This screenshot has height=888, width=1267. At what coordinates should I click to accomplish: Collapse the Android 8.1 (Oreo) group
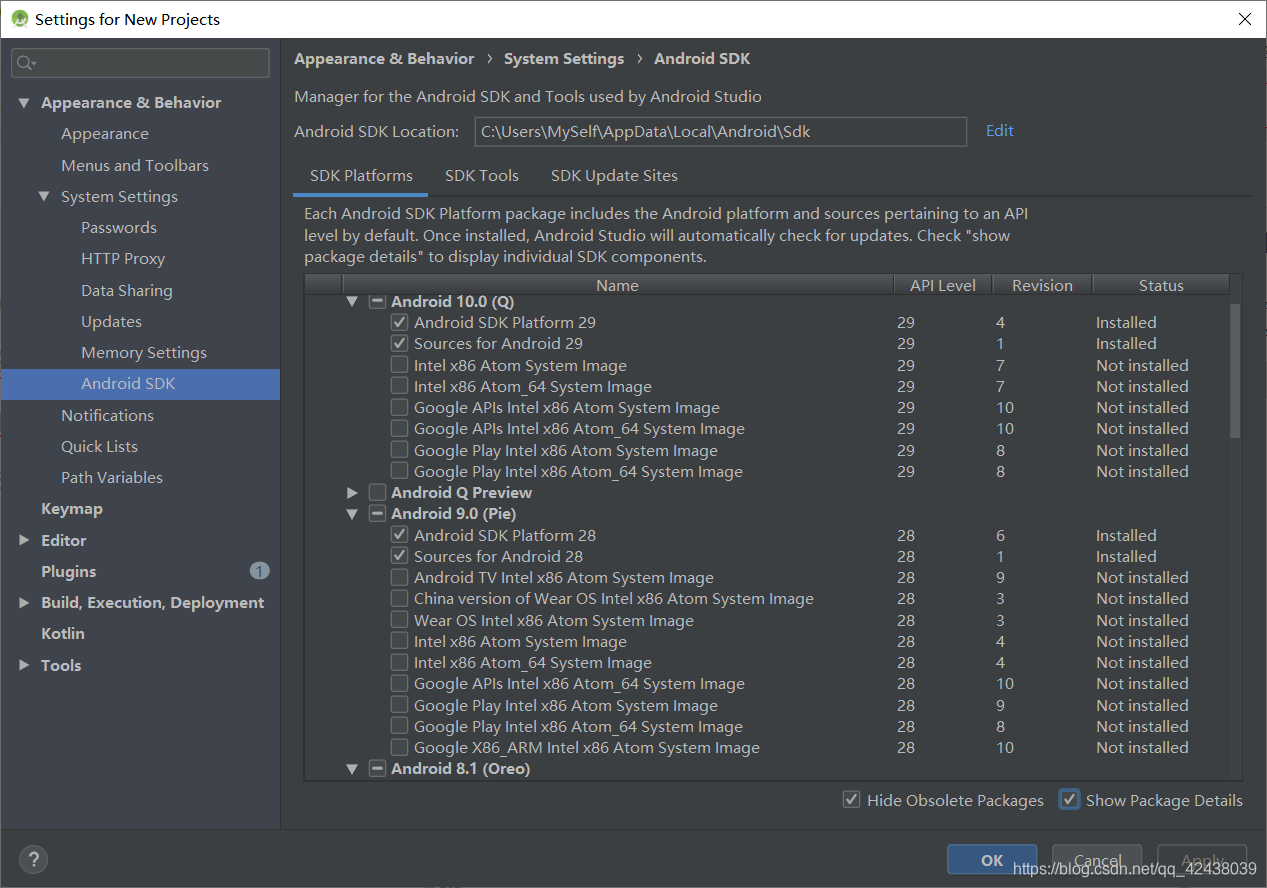pos(352,769)
